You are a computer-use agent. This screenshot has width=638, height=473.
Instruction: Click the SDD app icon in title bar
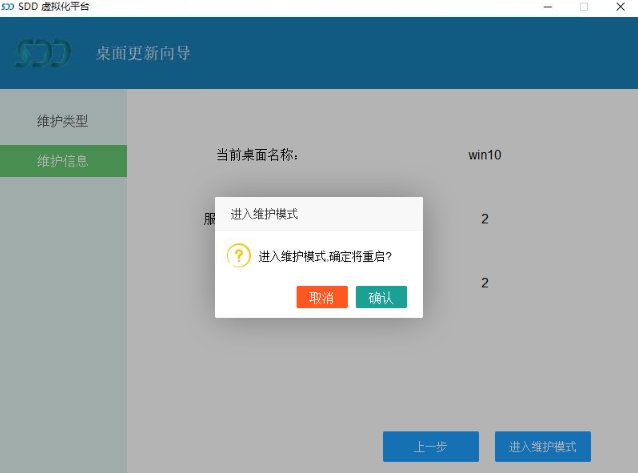click(x=9, y=7)
